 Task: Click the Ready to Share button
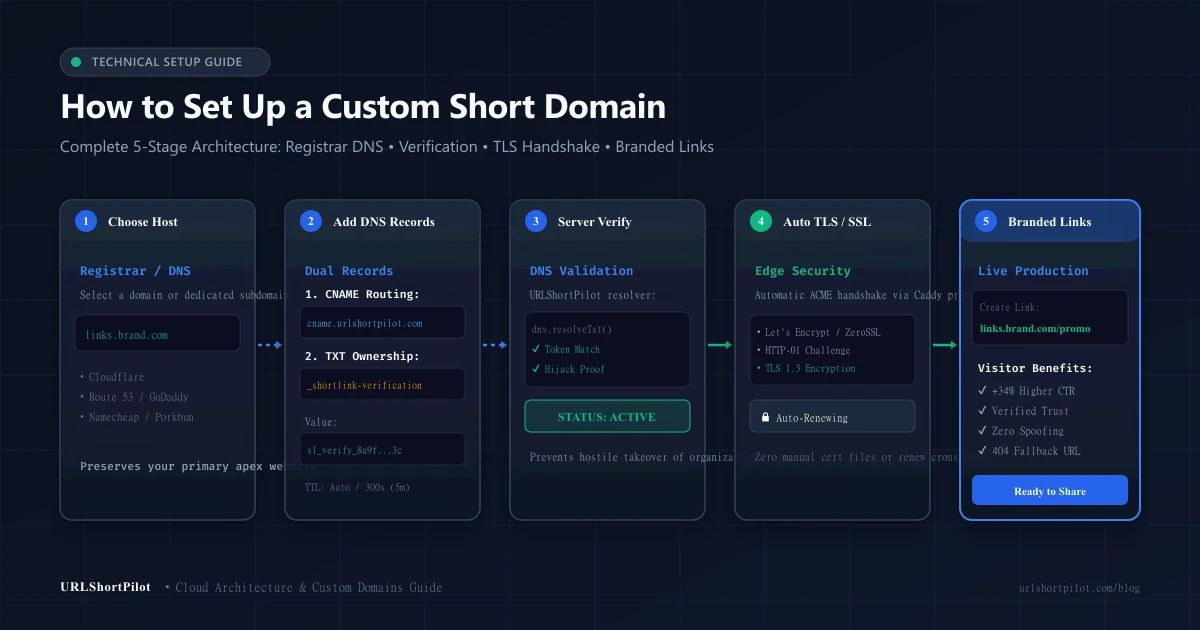pyautogui.click(x=1050, y=490)
